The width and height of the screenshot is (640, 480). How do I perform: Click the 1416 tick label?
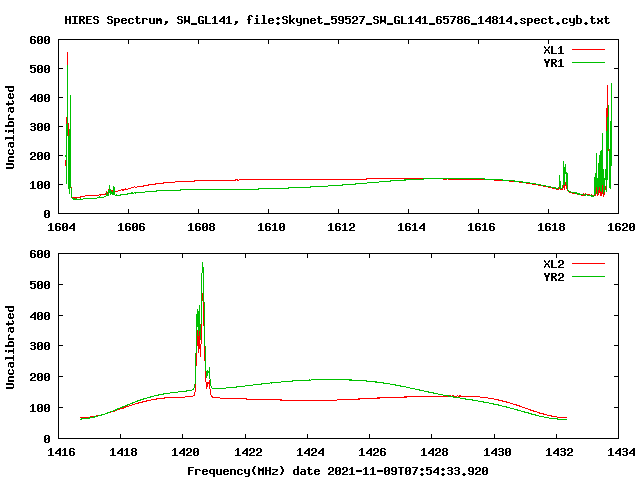[61, 452]
